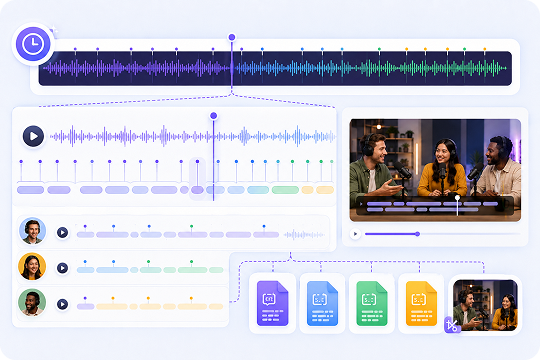Select the last yellow segment pill in the zoomed timeline
Image resolution: width=540 pixels, height=360 pixels.
point(325,190)
